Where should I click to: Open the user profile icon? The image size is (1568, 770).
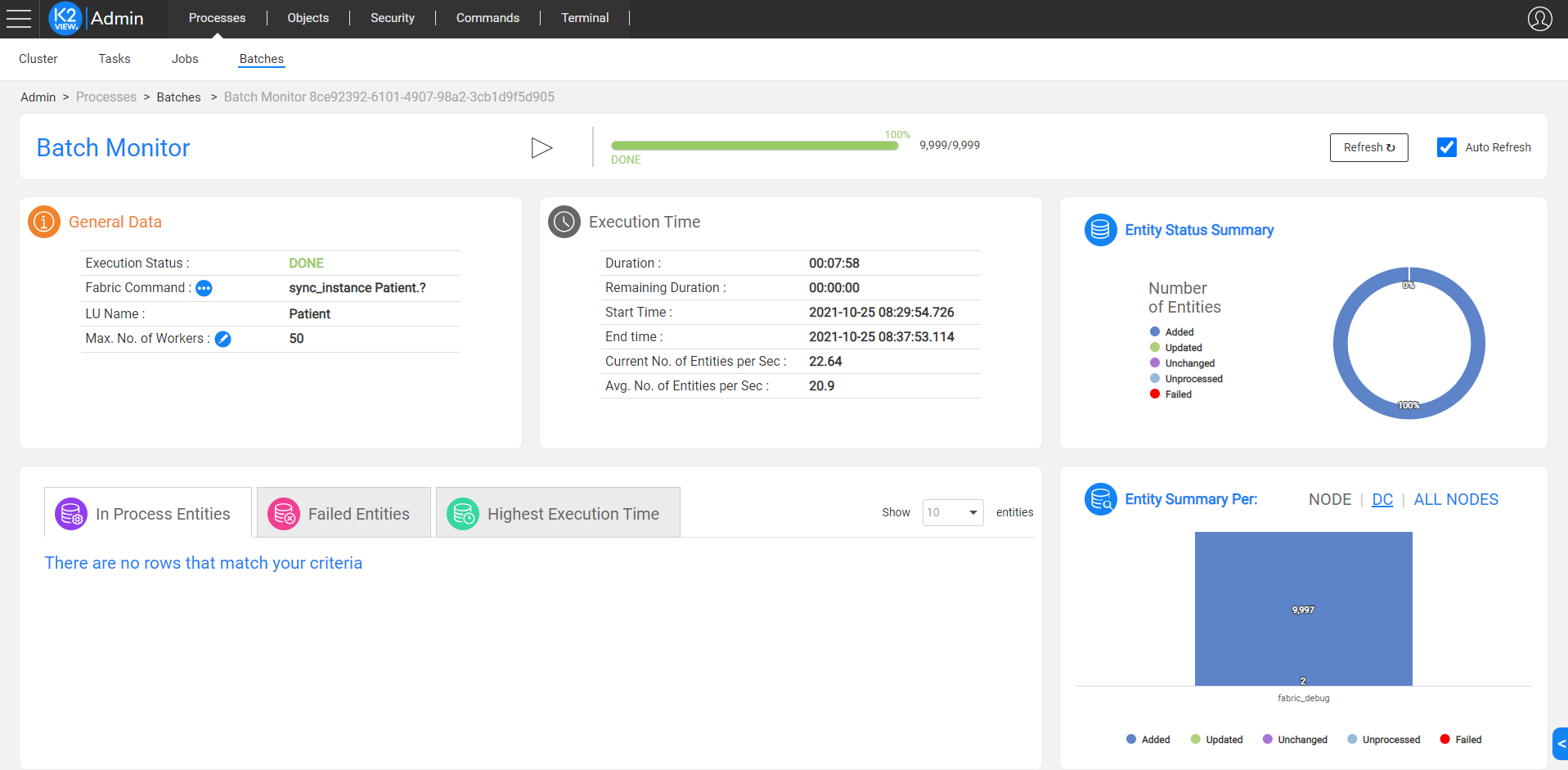pyautogui.click(x=1539, y=18)
